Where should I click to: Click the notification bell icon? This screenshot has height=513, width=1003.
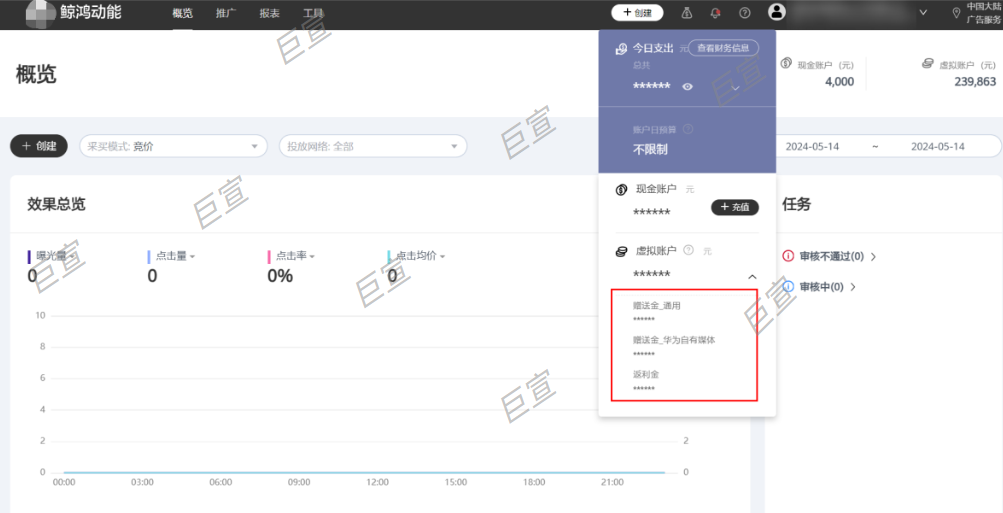click(716, 13)
